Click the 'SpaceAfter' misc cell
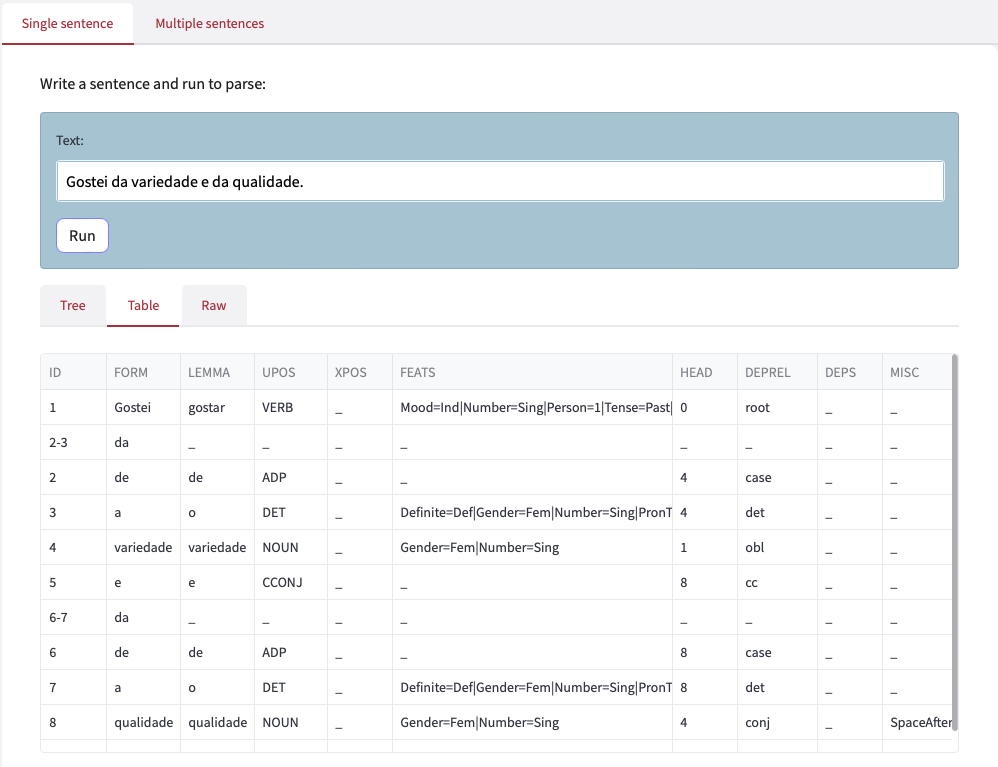Viewport: 998px width, 767px height. [920, 722]
